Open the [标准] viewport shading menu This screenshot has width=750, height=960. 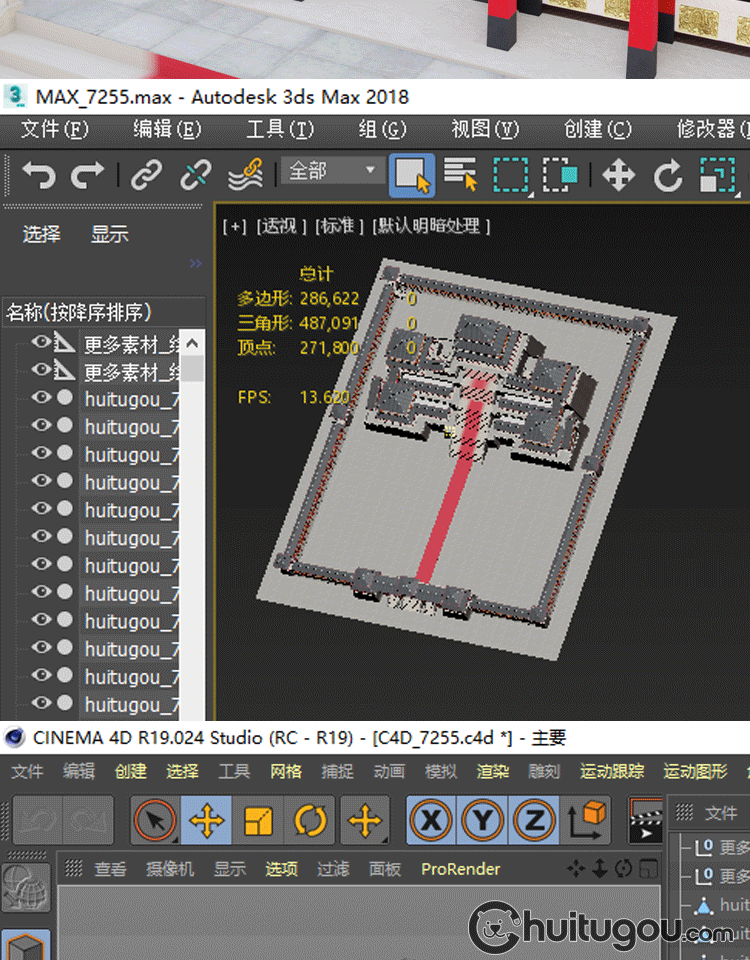pyautogui.click(x=340, y=227)
